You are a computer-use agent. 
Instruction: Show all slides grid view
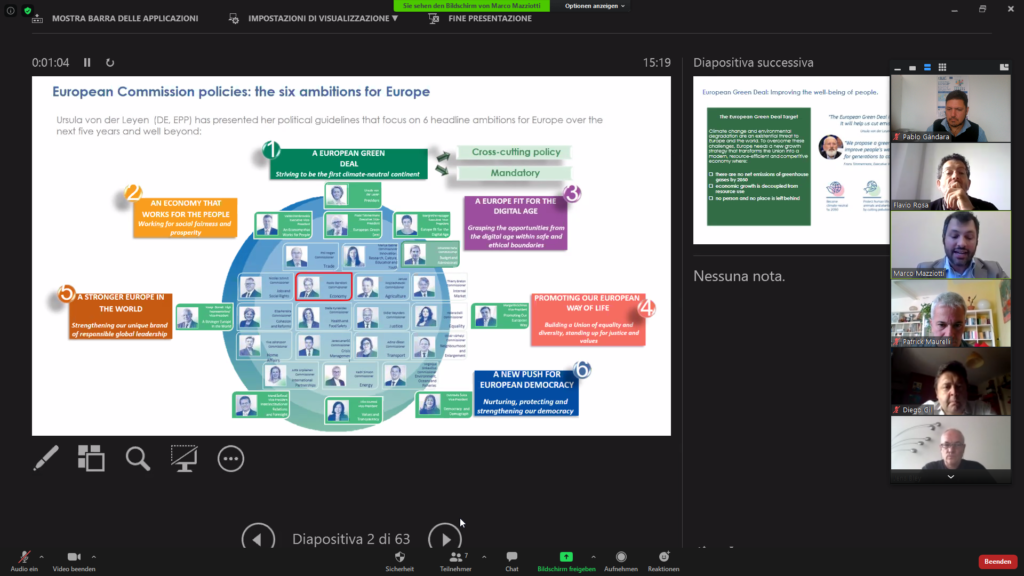(x=91, y=459)
